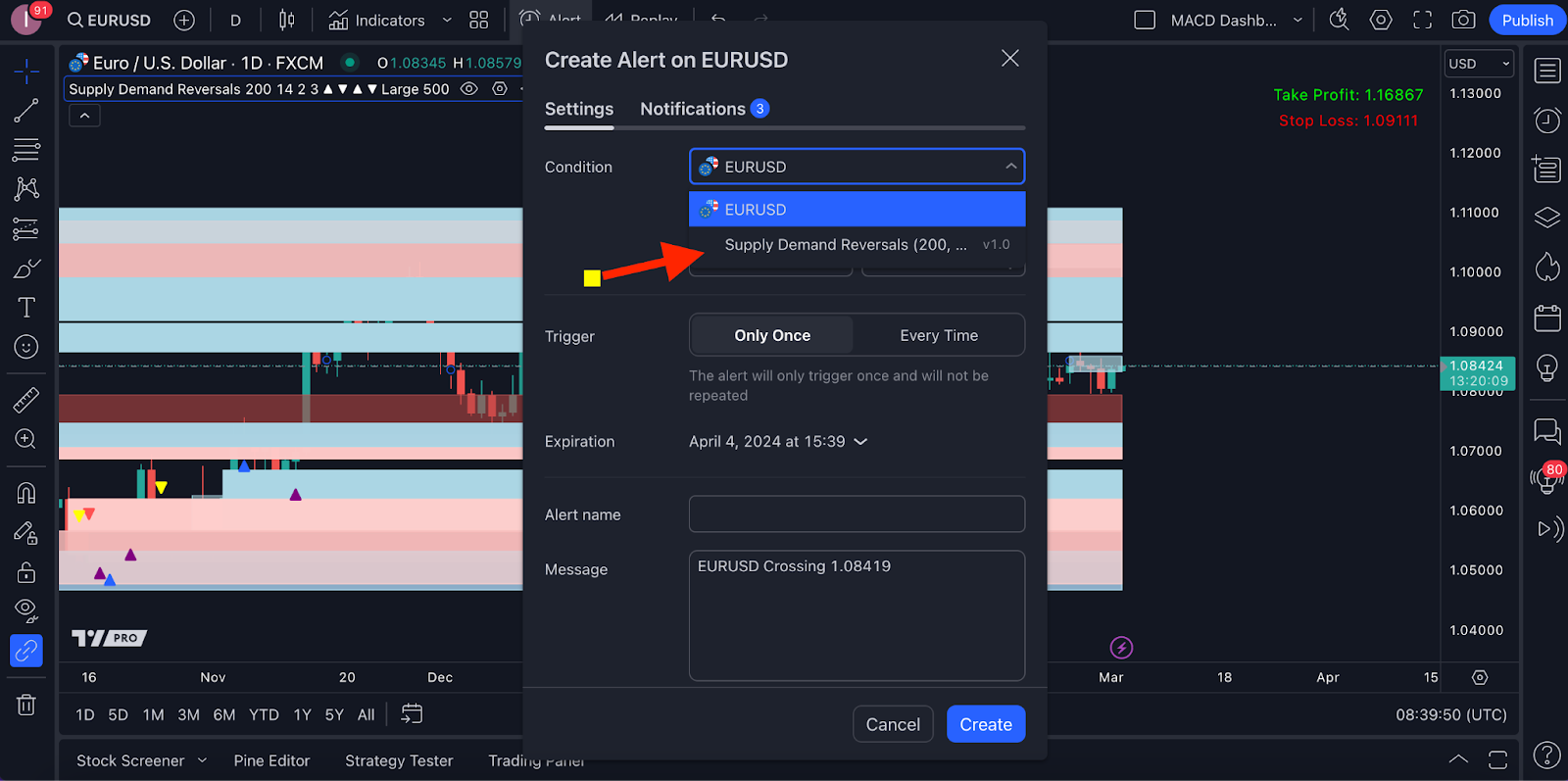Open the USD currency dropdown
The height and width of the screenshot is (781, 1568).
point(1479,64)
